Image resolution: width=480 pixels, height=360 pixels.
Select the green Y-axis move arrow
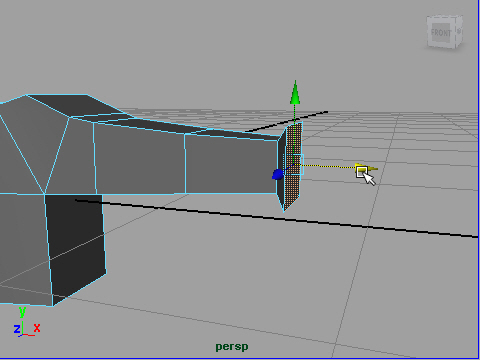point(295,92)
